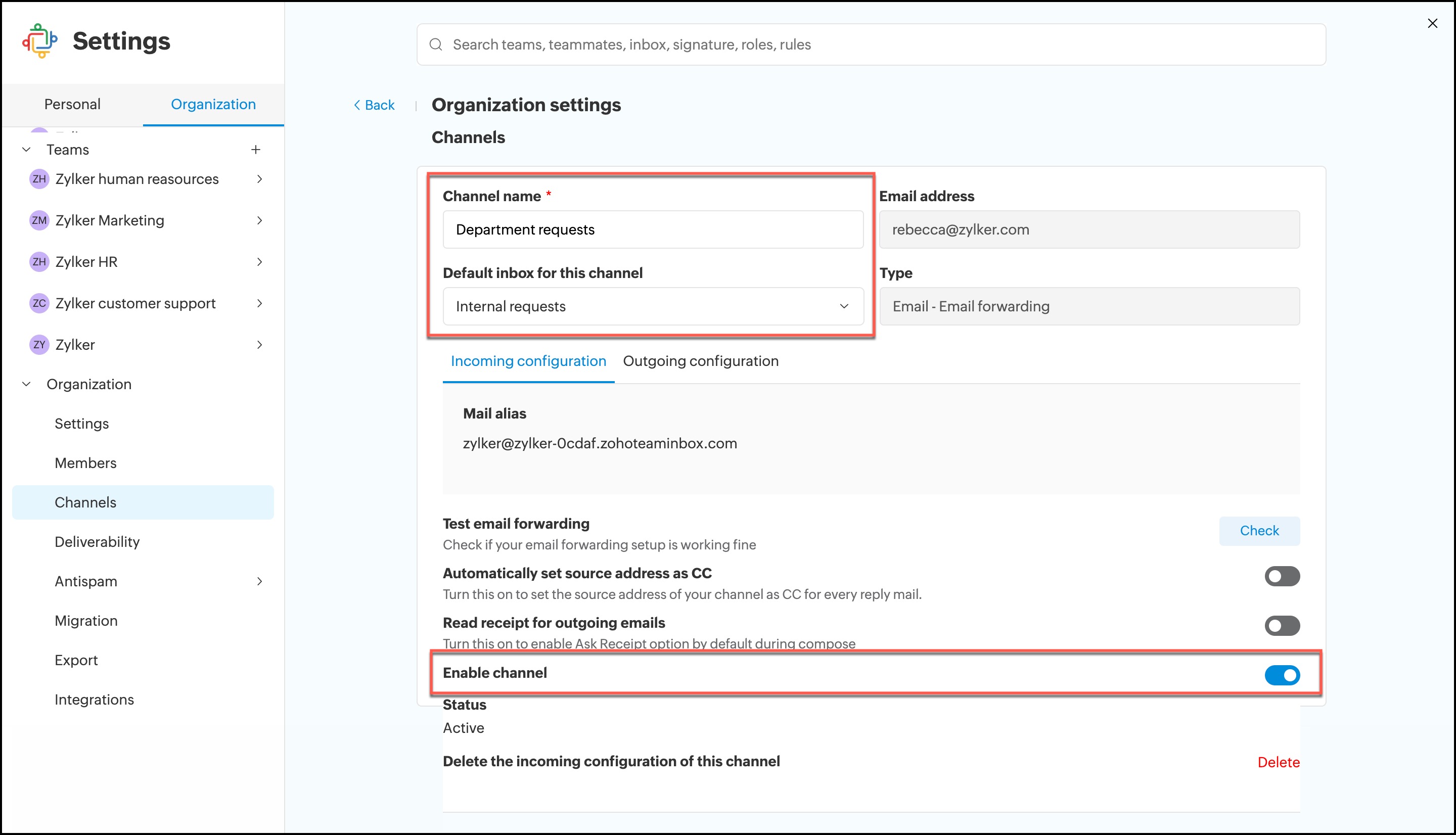Click the TeamInbox logo icon
1456x835 pixels.
pos(39,41)
